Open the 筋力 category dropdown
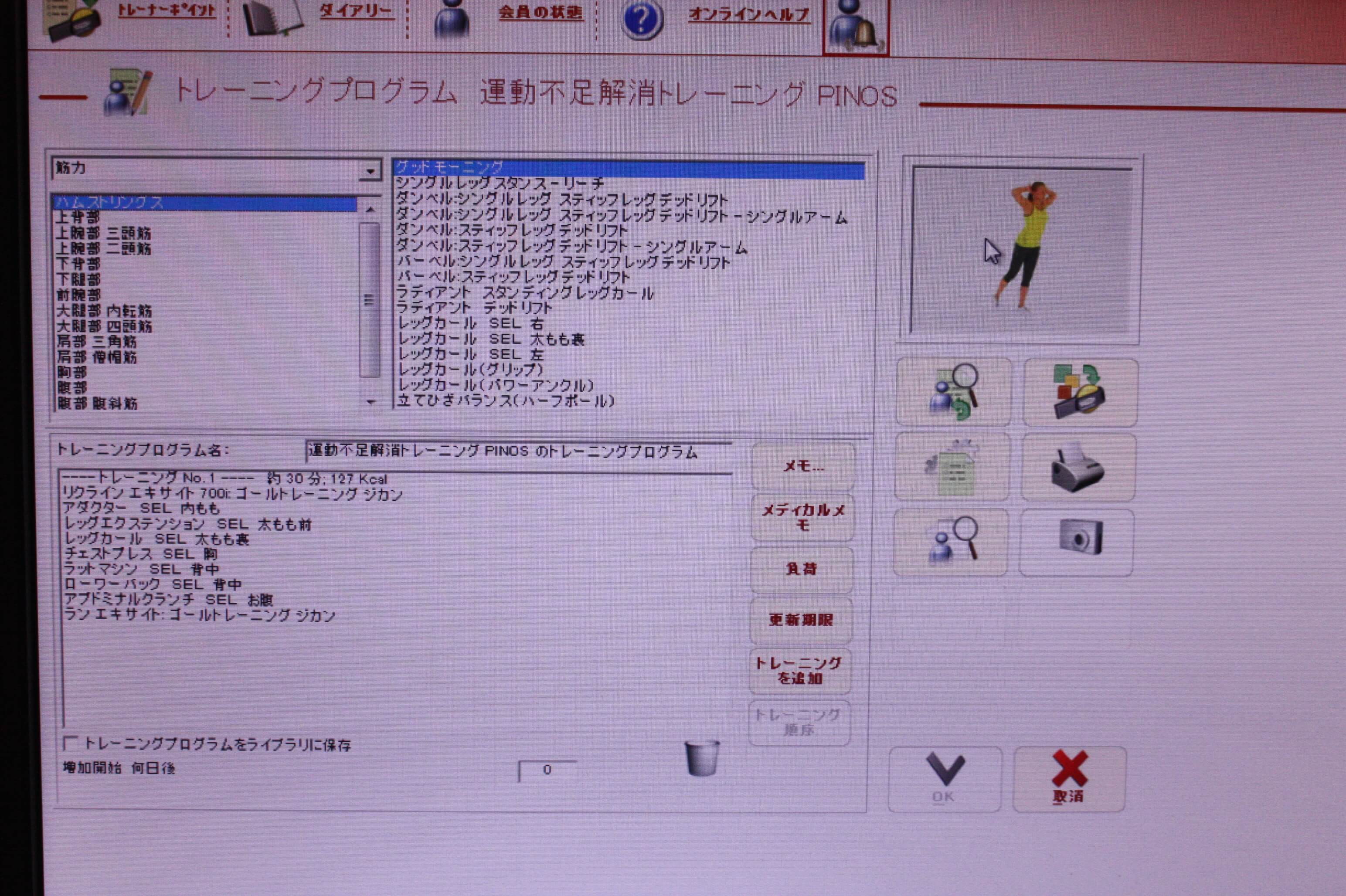This screenshot has height=896, width=1346. click(370, 170)
